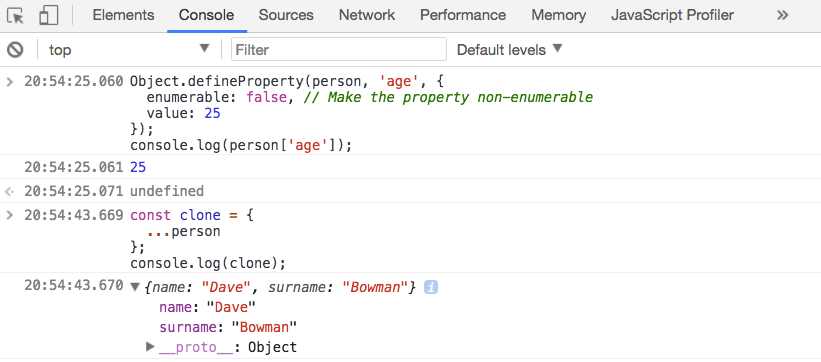Clear the console with the ban icon

15,50
